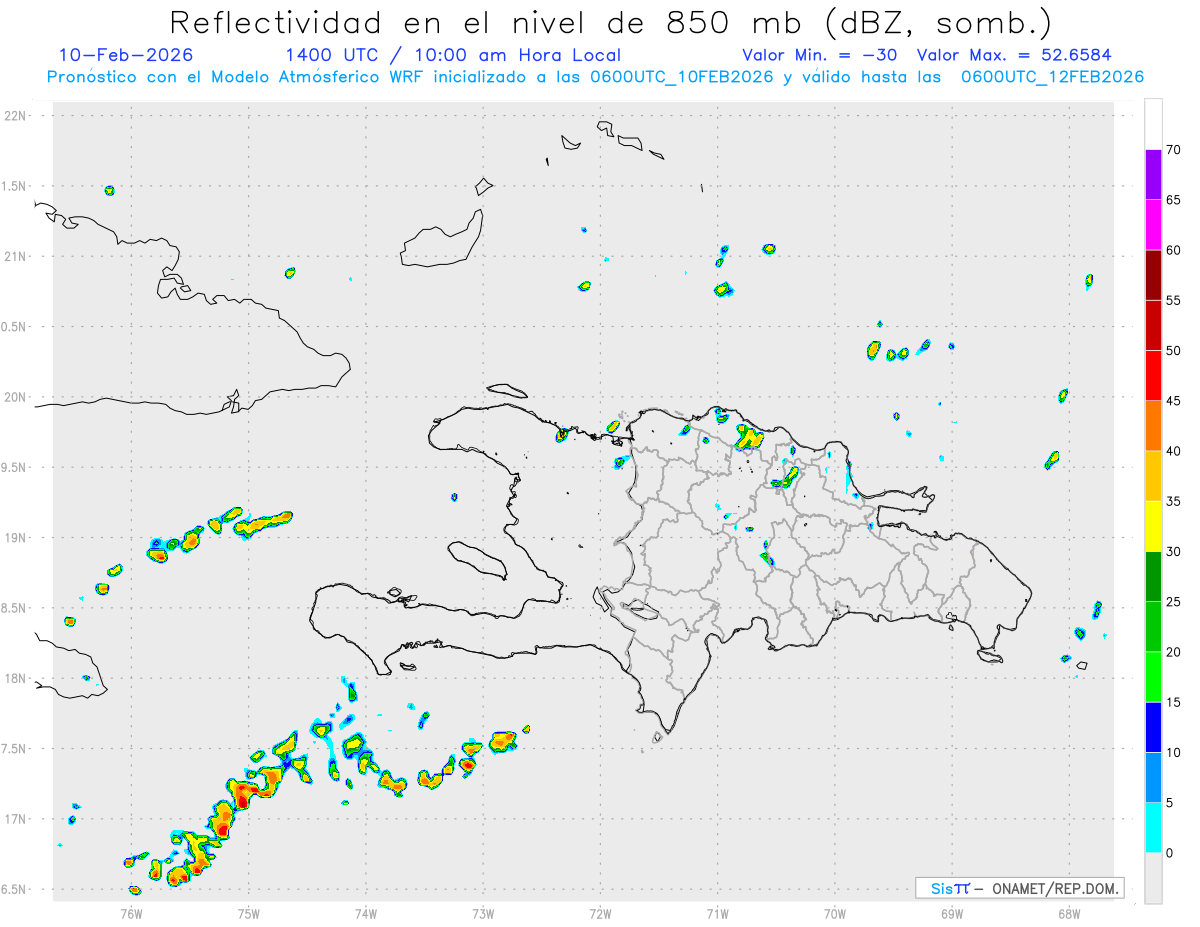Click the colorbar value '25'
This screenshot has width=1200, height=927.
(1174, 601)
